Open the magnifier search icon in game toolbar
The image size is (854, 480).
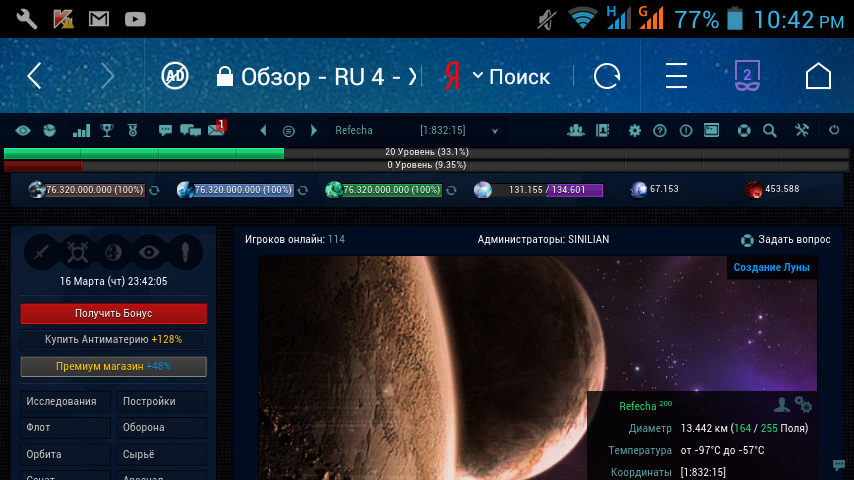(x=770, y=131)
